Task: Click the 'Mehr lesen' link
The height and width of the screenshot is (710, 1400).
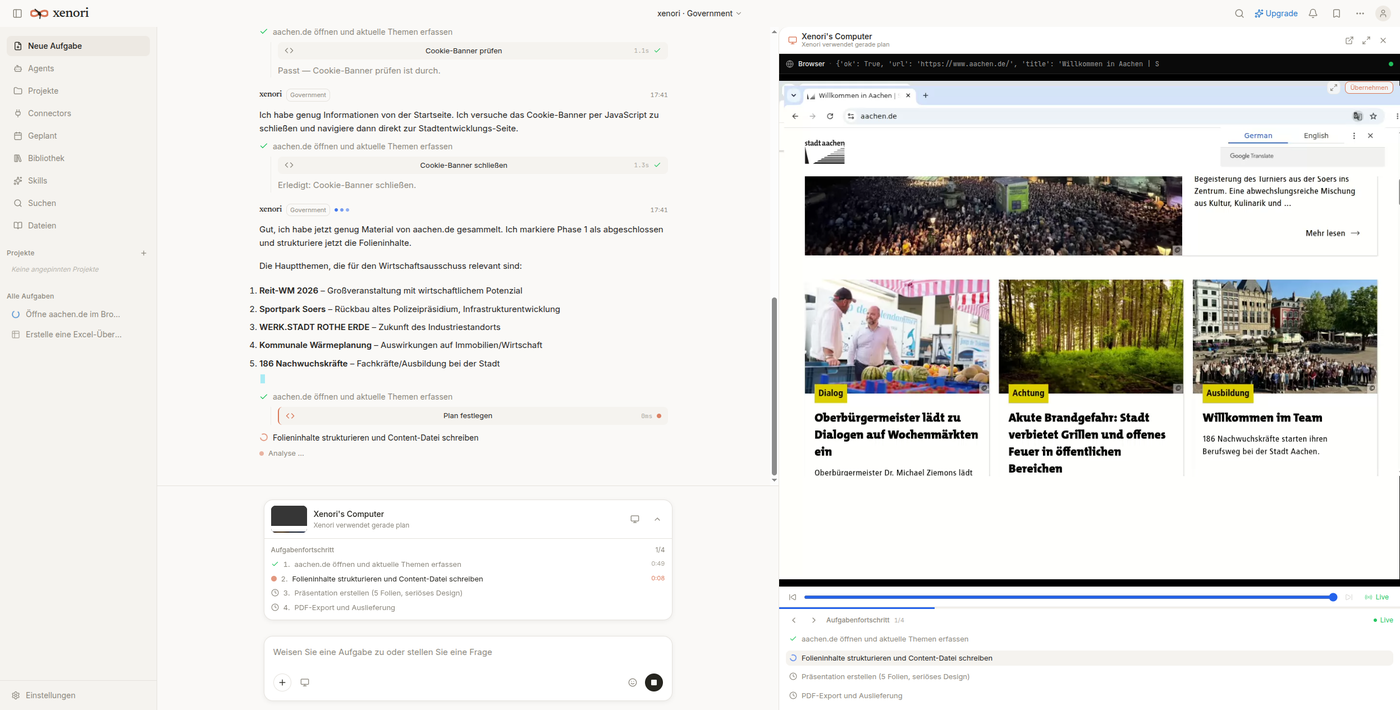Action: click(x=1332, y=233)
